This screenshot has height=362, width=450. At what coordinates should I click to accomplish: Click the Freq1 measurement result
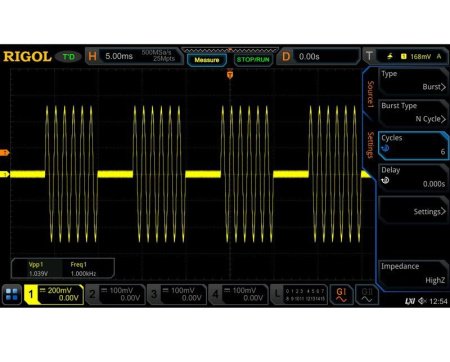(x=83, y=269)
